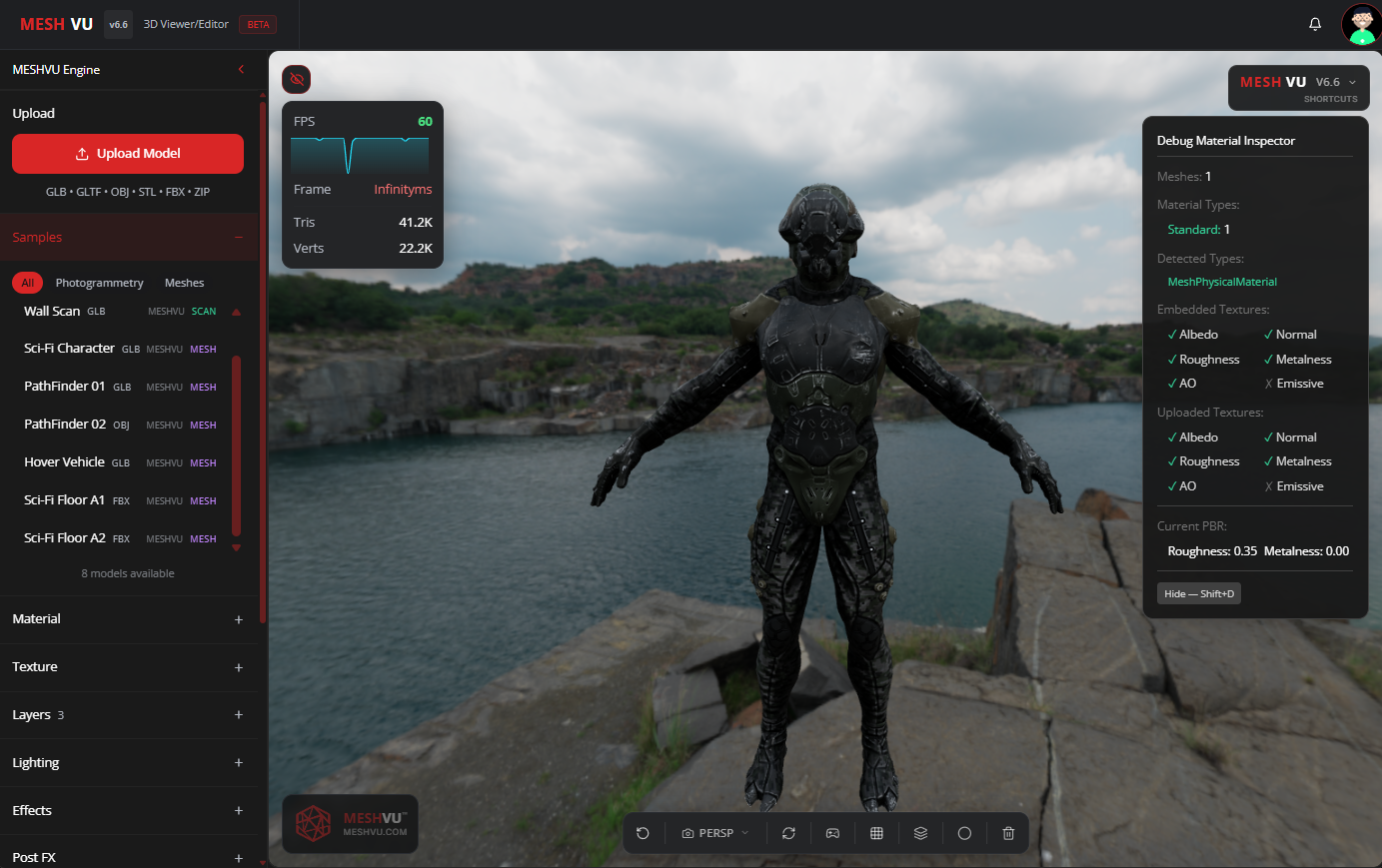Open the layers stack icon in the toolbar

coord(920,832)
